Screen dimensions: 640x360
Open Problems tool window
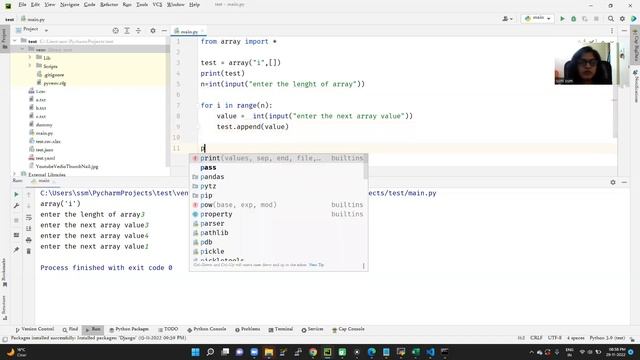[x=248, y=329]
